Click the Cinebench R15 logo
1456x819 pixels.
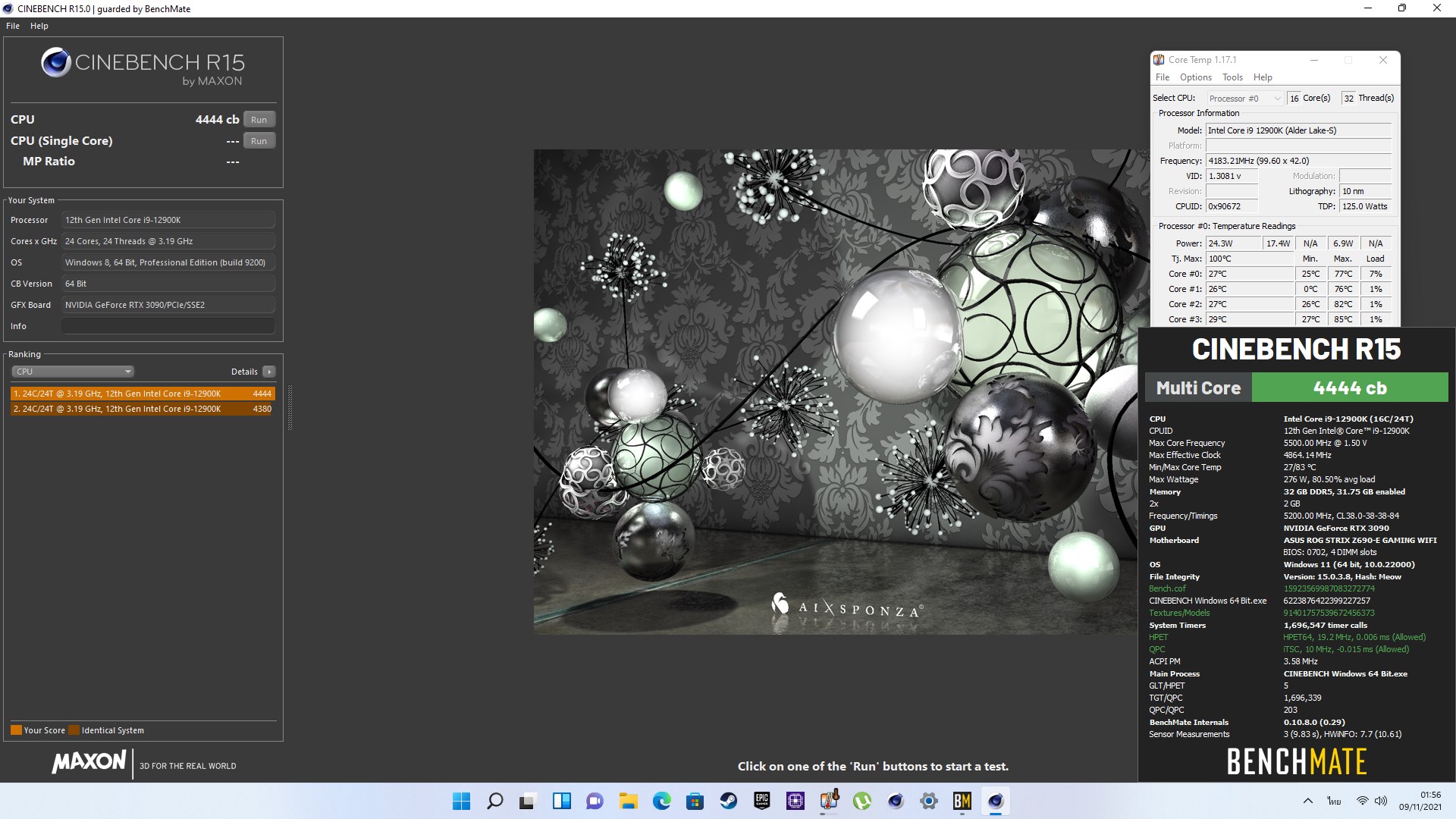pos(143,67)
